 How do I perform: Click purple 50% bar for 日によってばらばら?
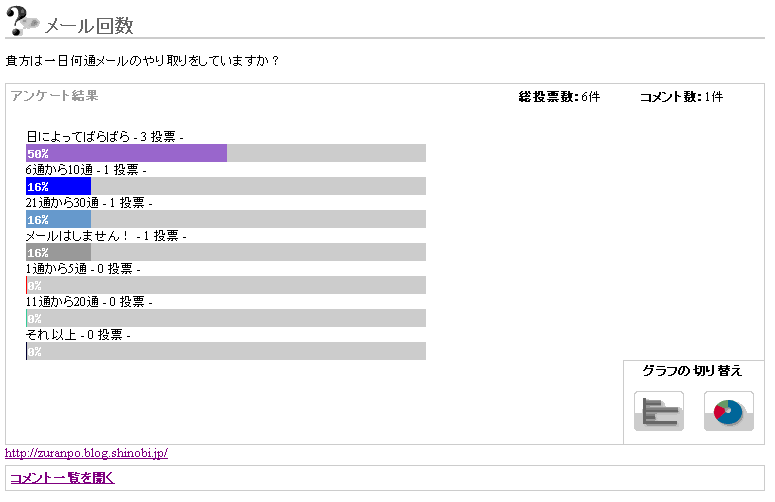coord(127,153)
